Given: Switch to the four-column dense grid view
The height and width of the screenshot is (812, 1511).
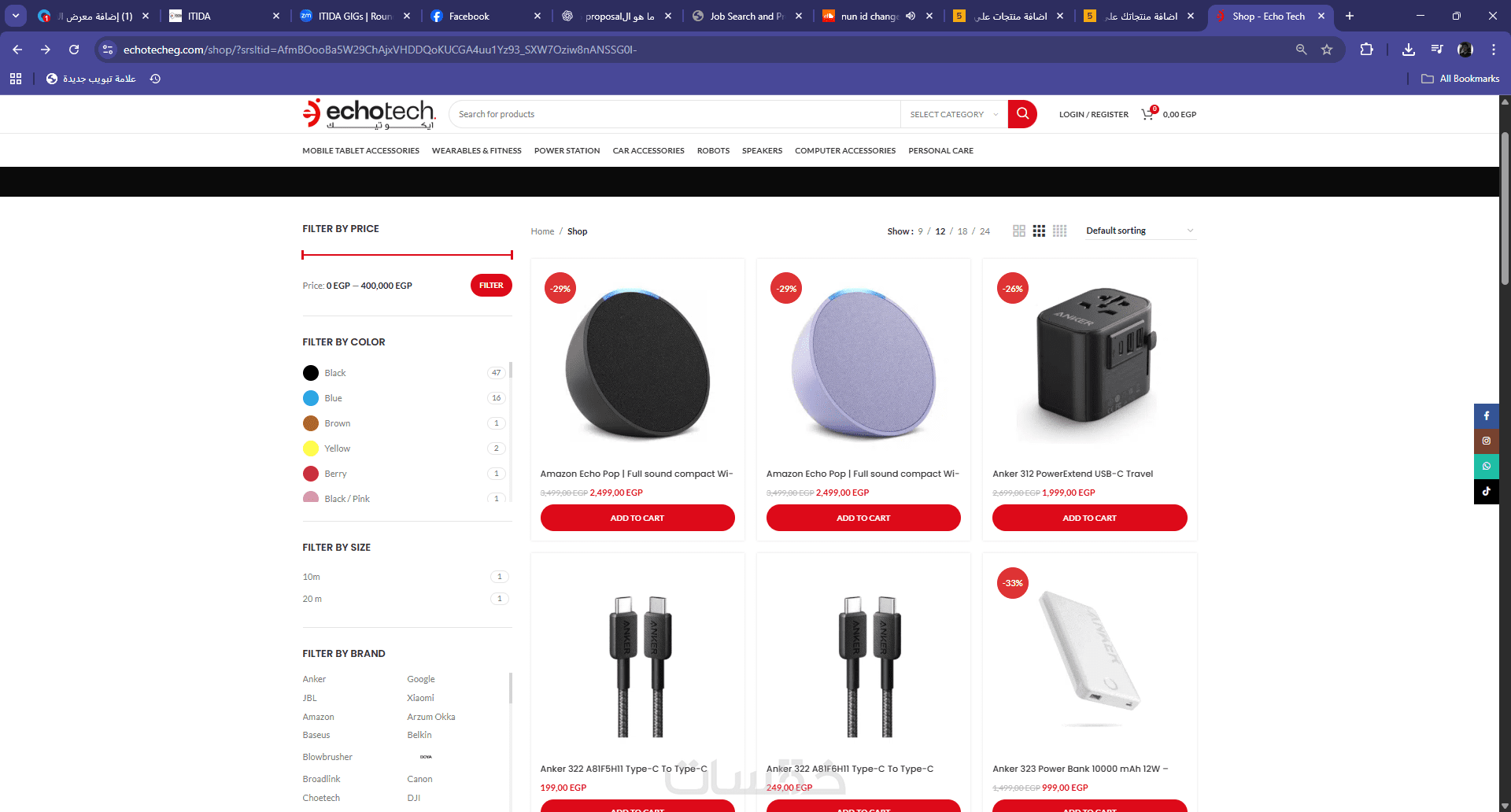Looking at the screenshot, I should 1060,231.
